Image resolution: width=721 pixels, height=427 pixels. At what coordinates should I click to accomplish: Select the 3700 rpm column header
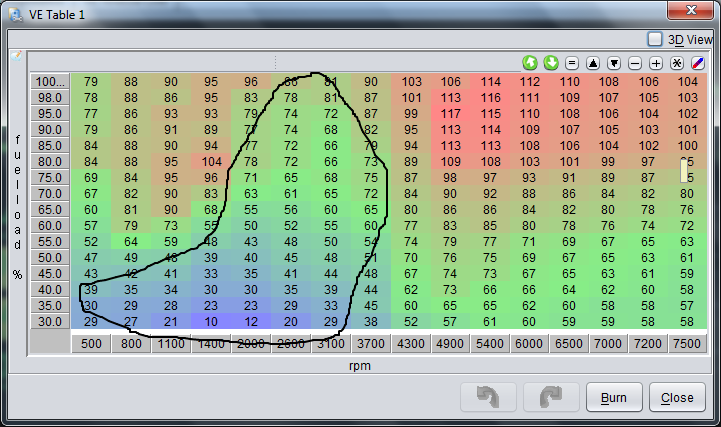click(x=371, y=343)
